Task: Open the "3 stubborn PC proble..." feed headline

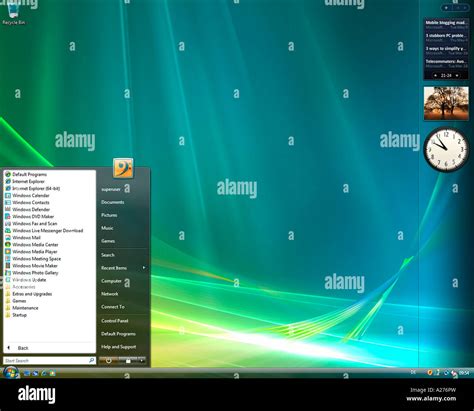Action: pyautogui.click(x=446, y=35)
